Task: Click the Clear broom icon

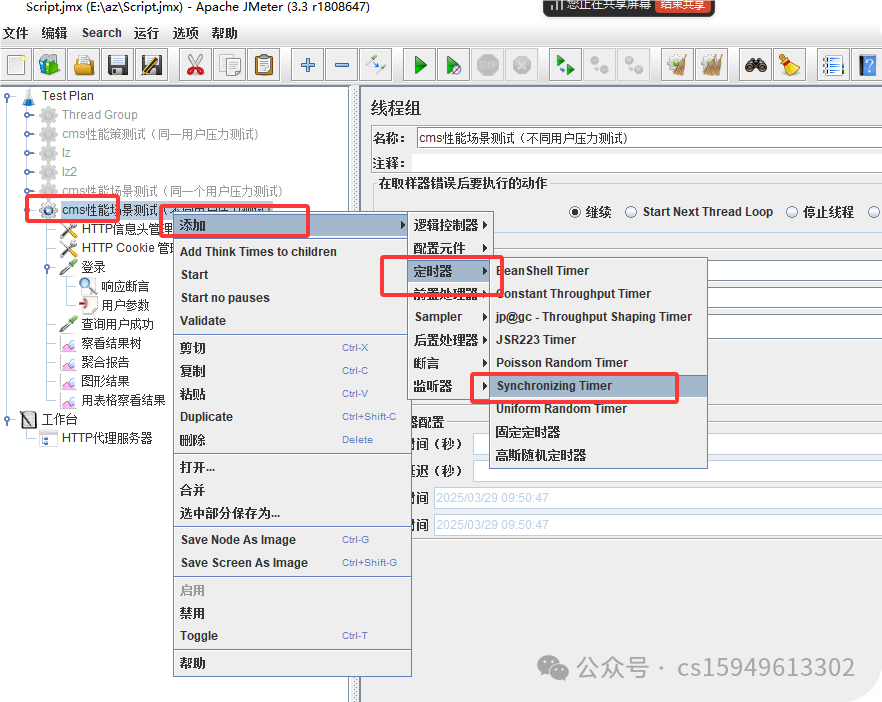Action: (677, 65)
